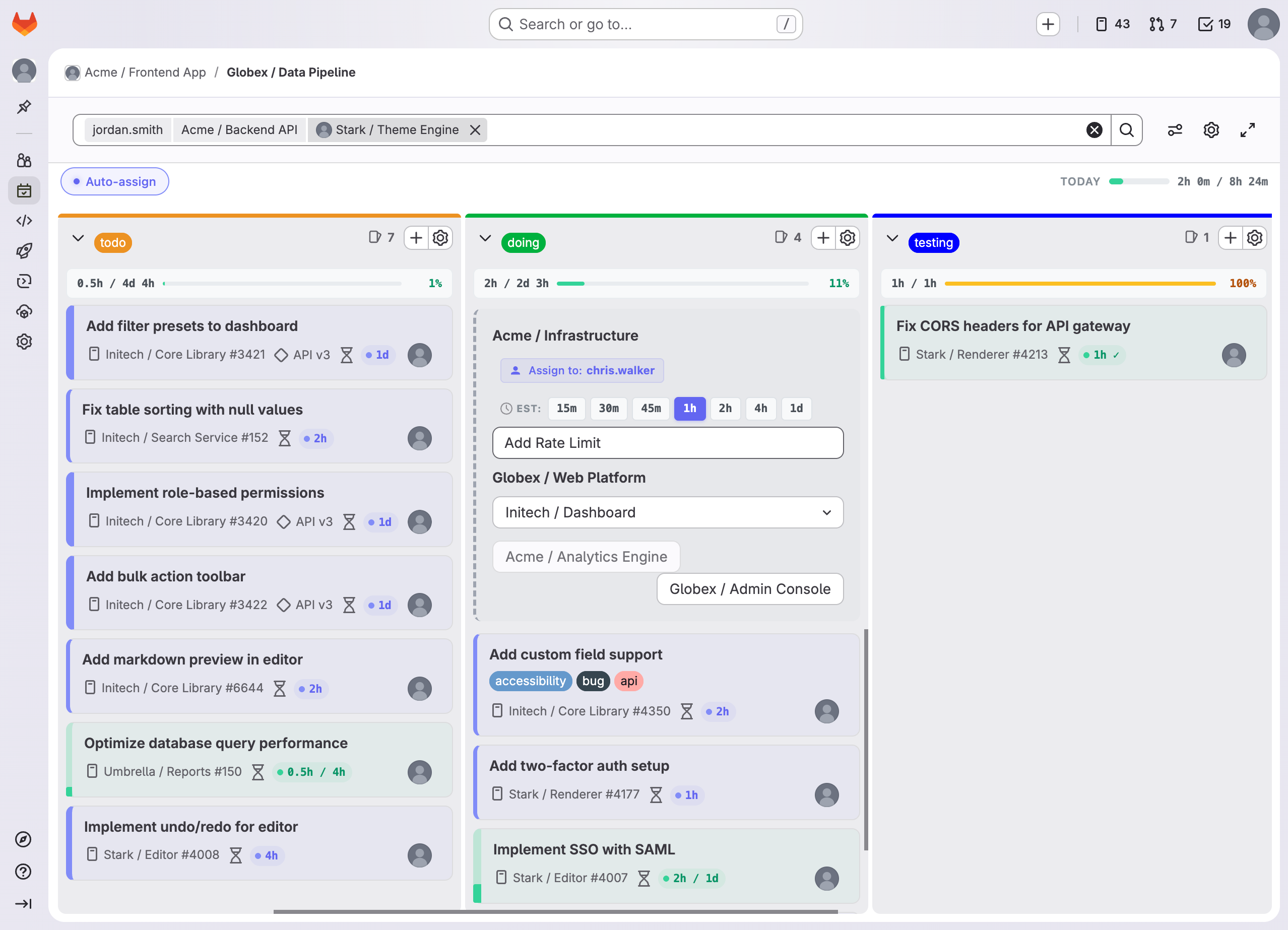Select the 15m estimate chip

tap(566, 408)
